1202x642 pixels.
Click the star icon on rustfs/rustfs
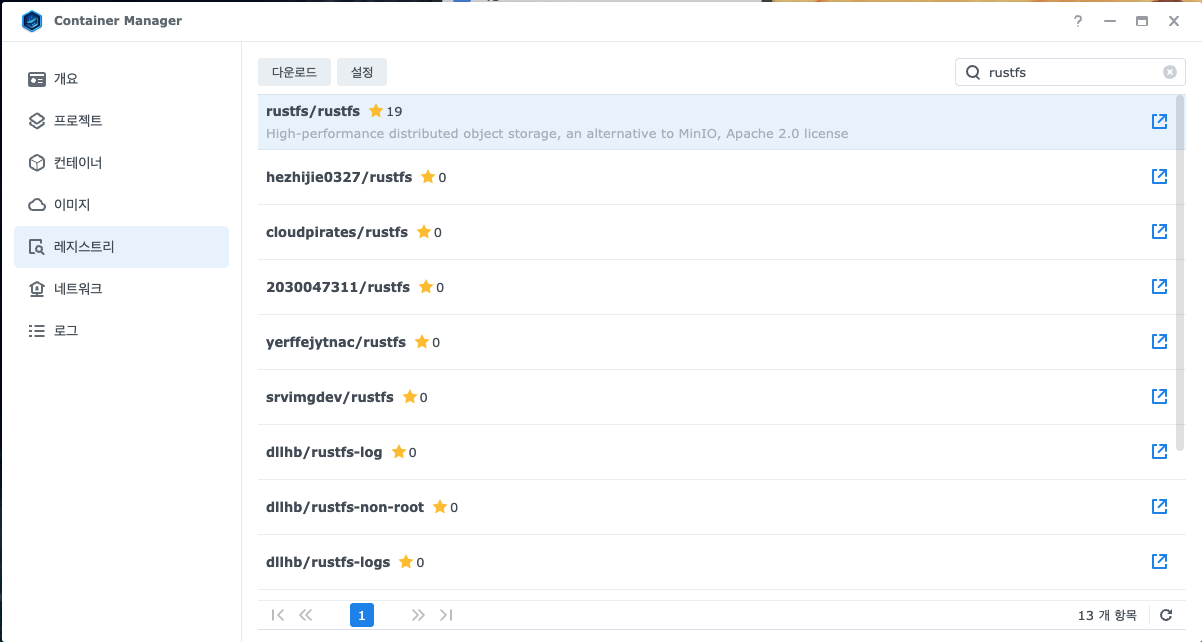(376, 111)
